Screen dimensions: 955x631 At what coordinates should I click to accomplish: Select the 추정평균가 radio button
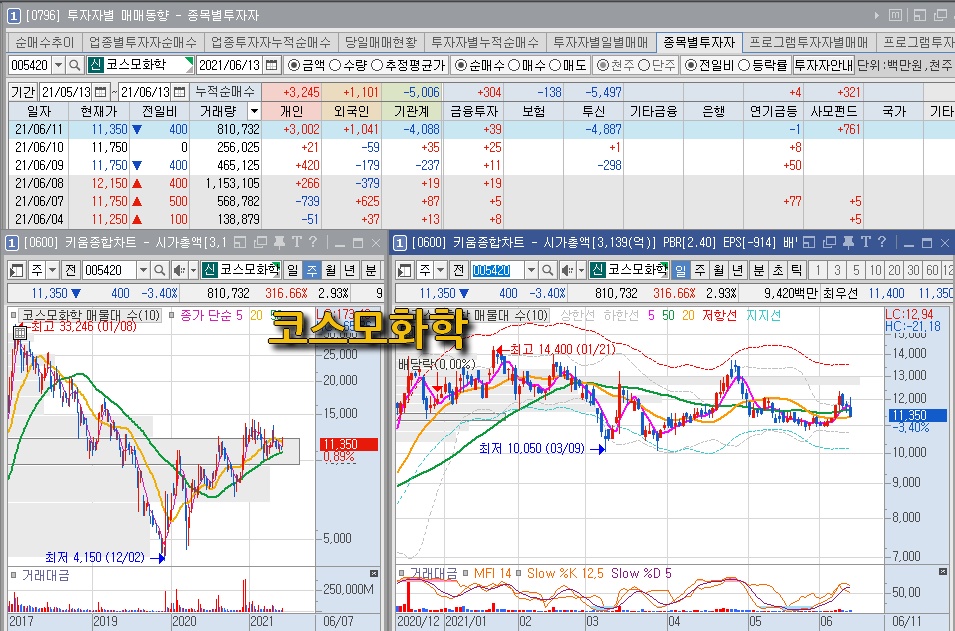pyautogui.click(x=376, y=65)
